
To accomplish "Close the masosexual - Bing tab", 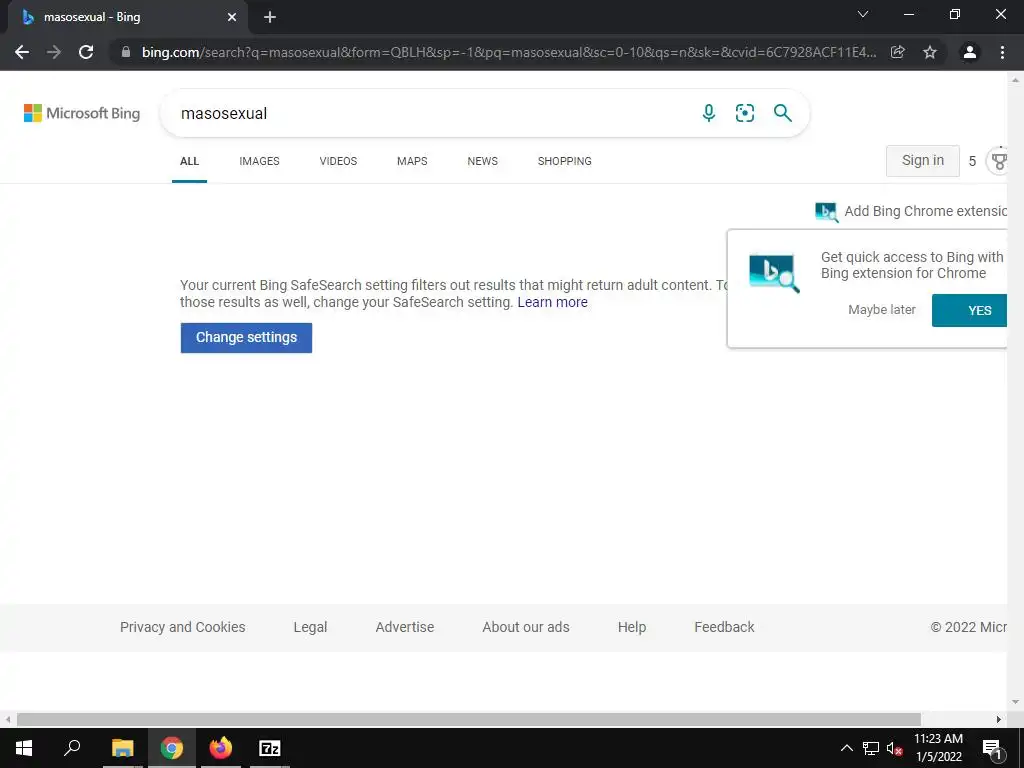I will pyautogui.click(x=232, y=17).
